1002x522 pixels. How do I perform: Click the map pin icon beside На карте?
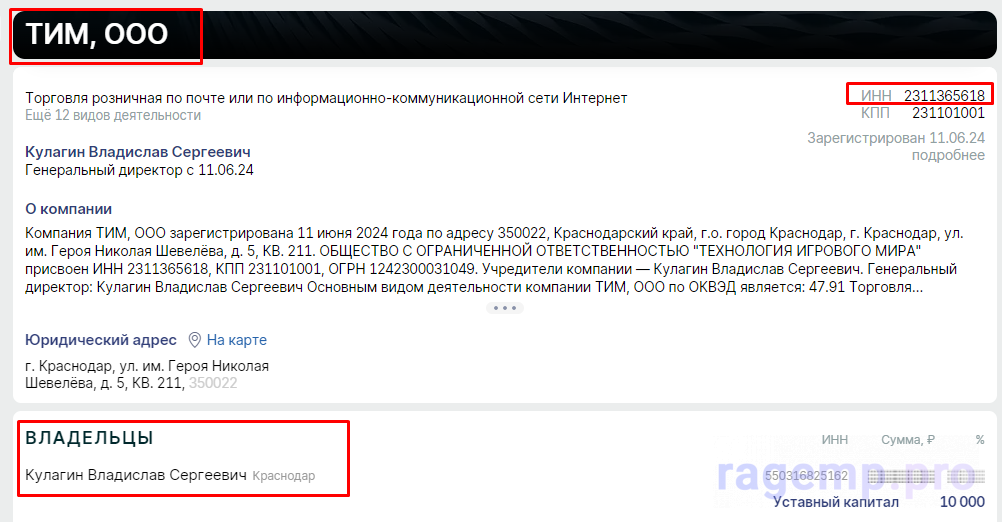click(195, 340)
